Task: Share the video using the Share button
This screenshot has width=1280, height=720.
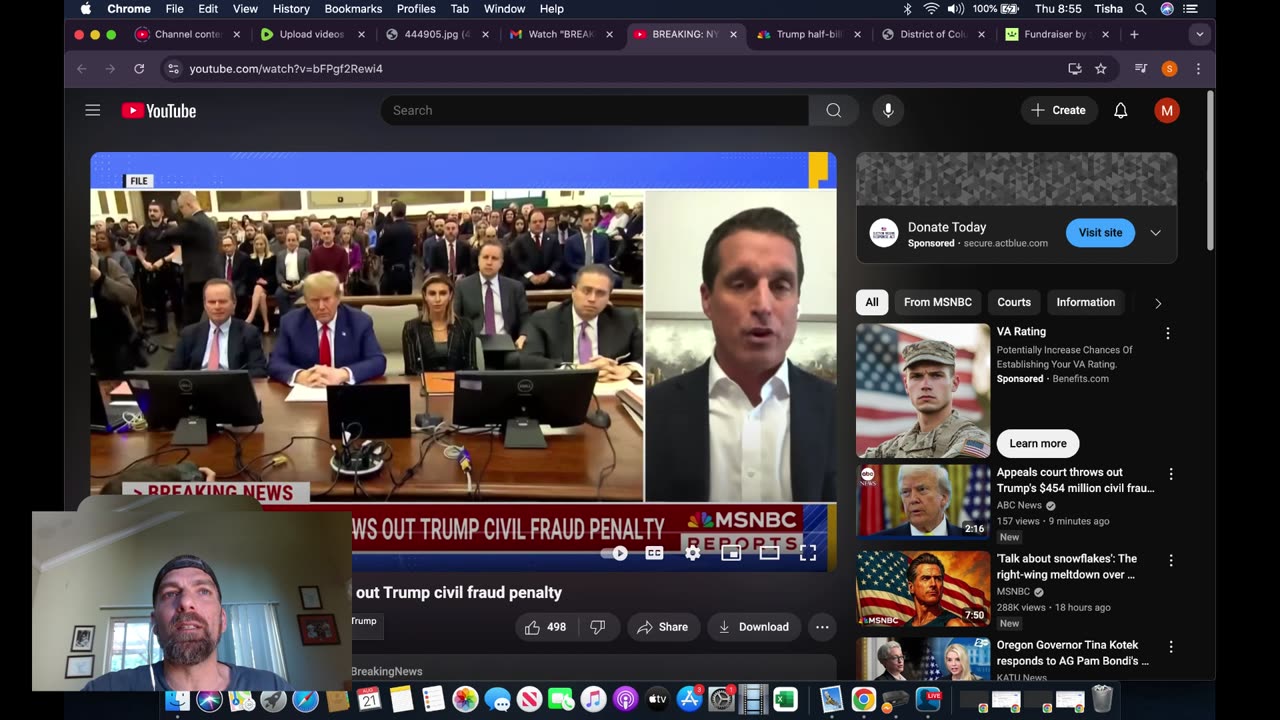Action: (663, 627)
